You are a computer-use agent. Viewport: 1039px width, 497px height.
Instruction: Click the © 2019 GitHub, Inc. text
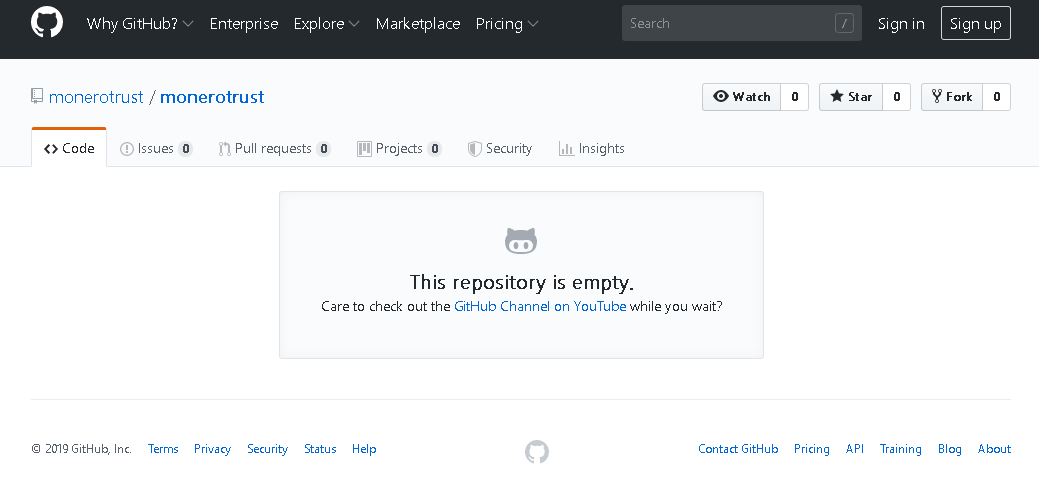tap(82, 449)
